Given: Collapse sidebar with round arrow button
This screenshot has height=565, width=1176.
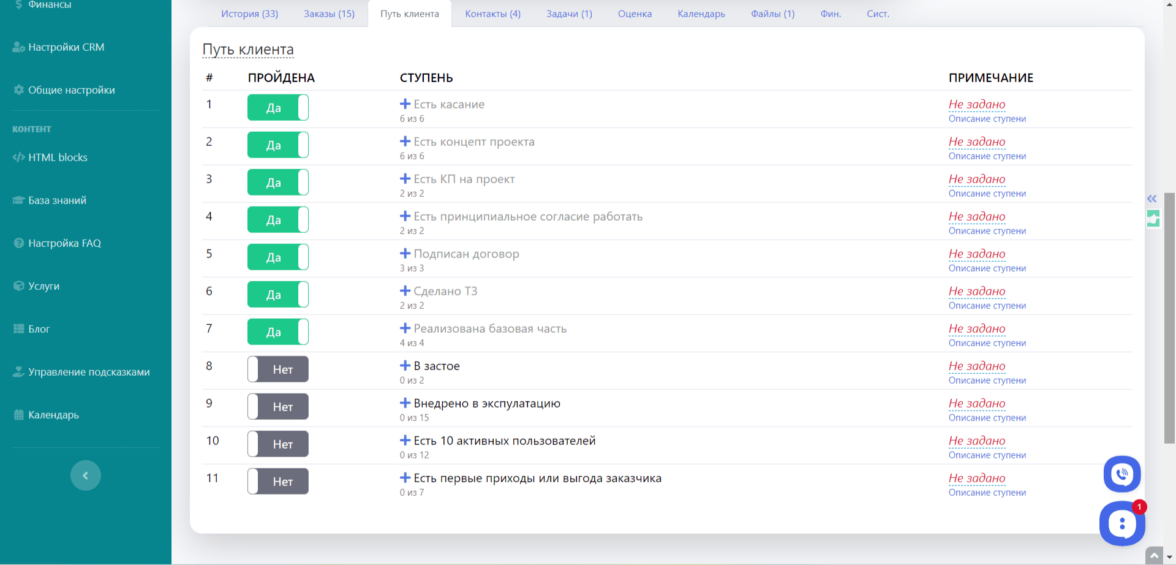Looking at the screenshot, I should (x=86, y=475).
